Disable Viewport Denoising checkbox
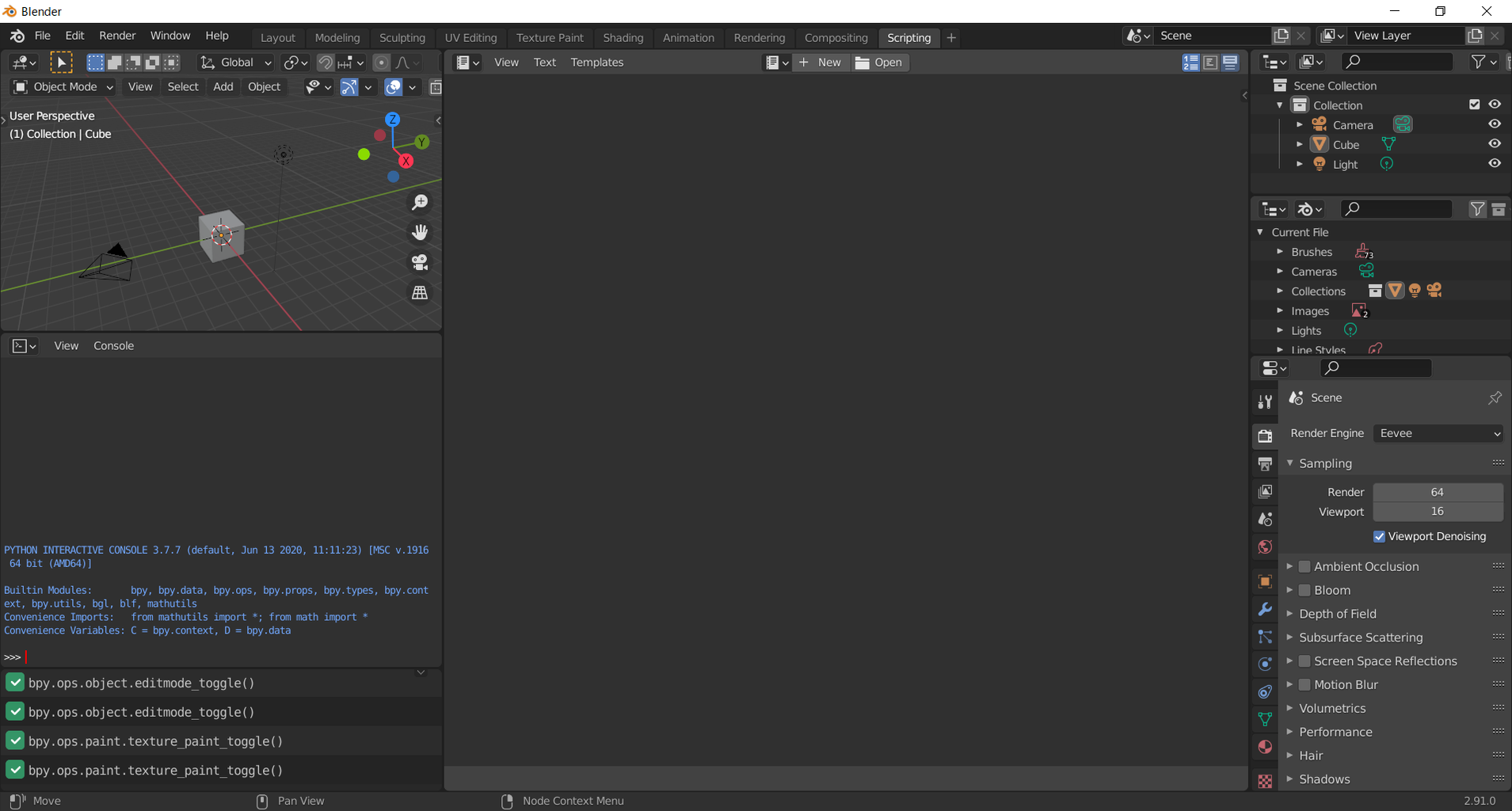Image resolution: width=1512 pixels, height=811 pixels. click(1379, 537)
